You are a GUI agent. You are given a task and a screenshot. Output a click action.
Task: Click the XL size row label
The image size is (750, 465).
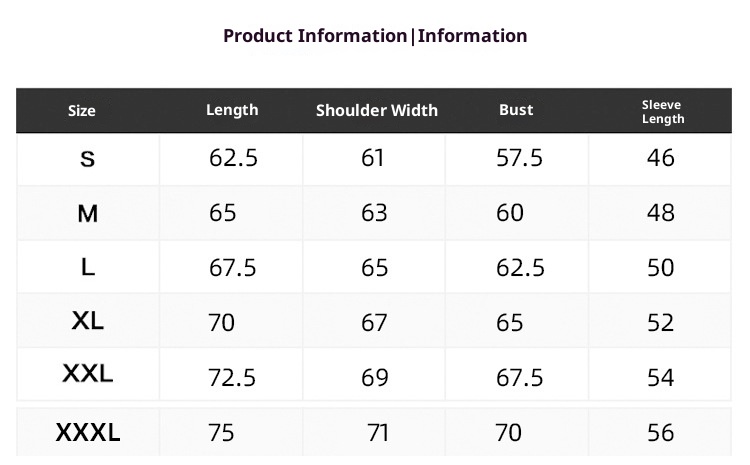88,321
